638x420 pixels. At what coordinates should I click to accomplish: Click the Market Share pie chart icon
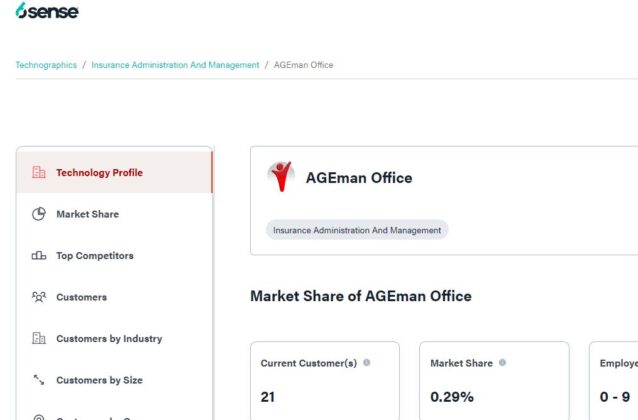pyautogui.click(x=39, y=214)
